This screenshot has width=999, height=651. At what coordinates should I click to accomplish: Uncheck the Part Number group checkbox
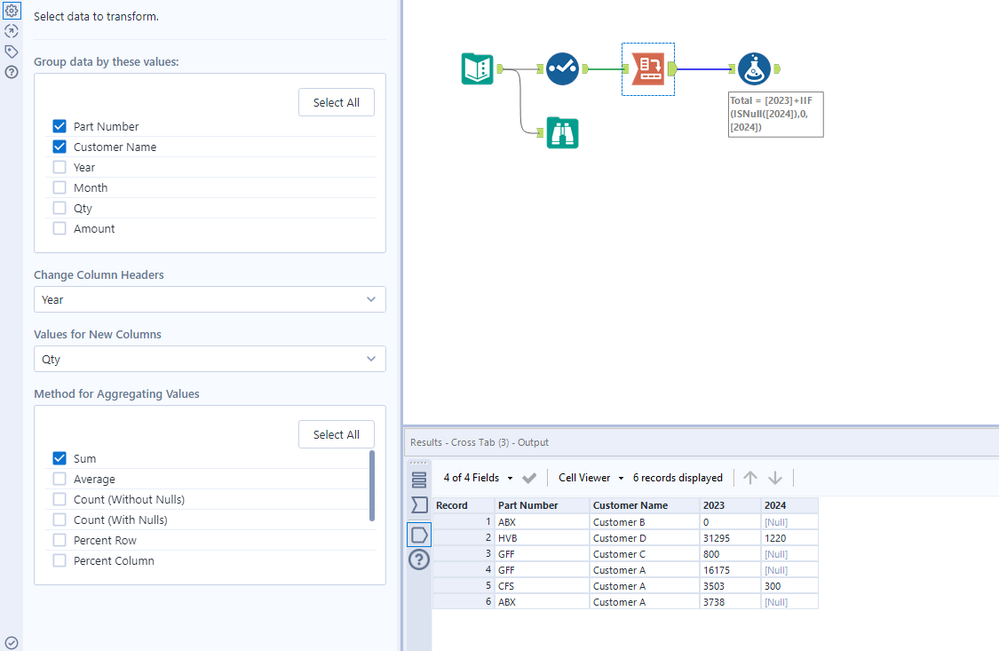point(60,127)
